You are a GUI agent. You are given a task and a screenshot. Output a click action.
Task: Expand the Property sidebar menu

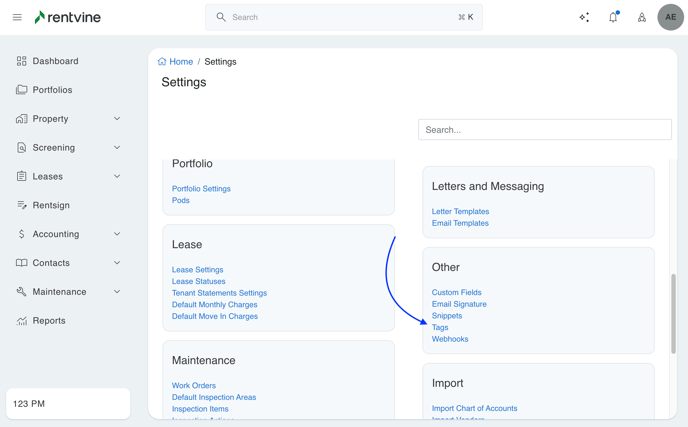(117, 119)
